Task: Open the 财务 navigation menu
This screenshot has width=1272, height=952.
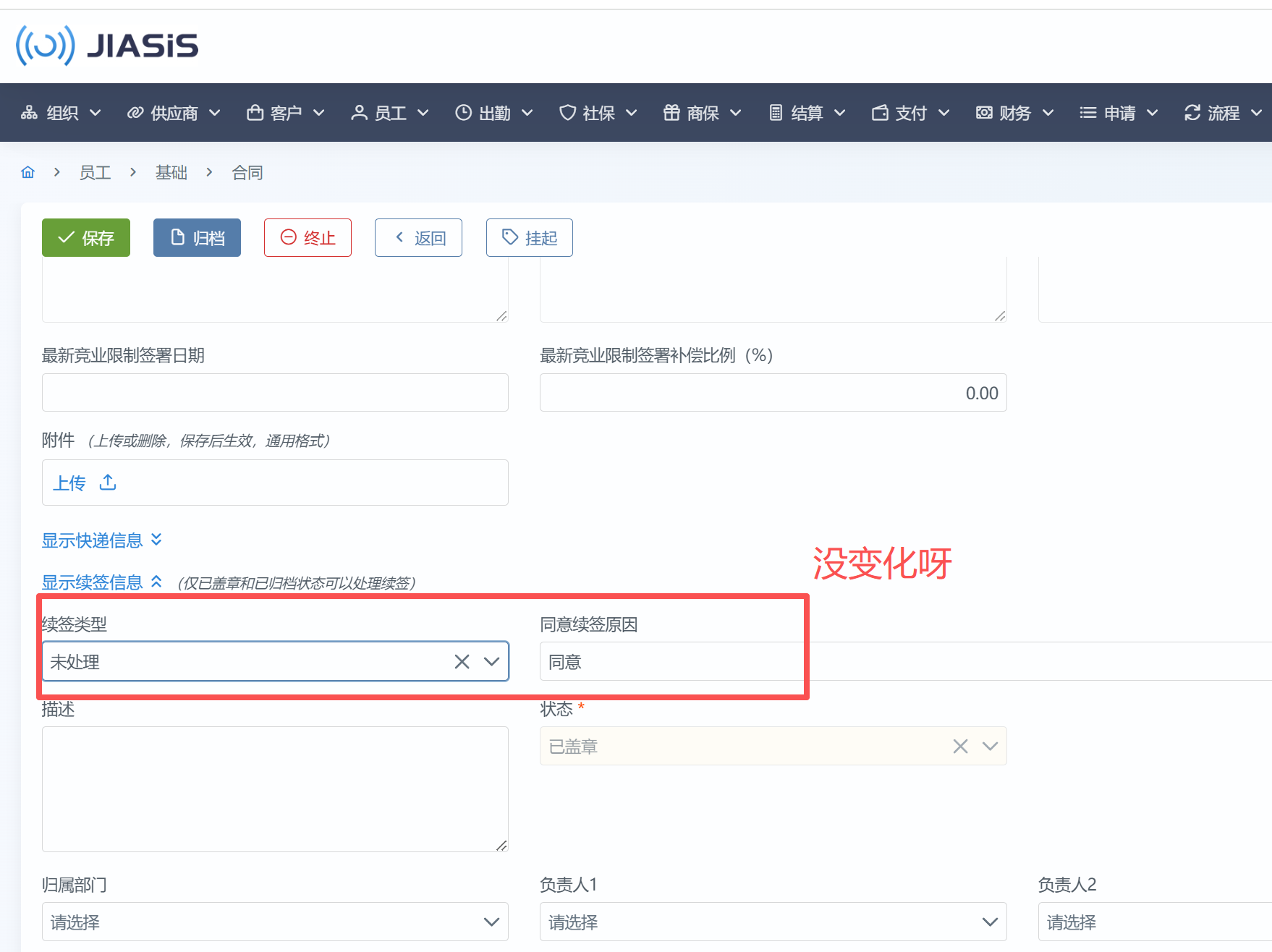Action: pyautogui.click(x=1014, y=113)
